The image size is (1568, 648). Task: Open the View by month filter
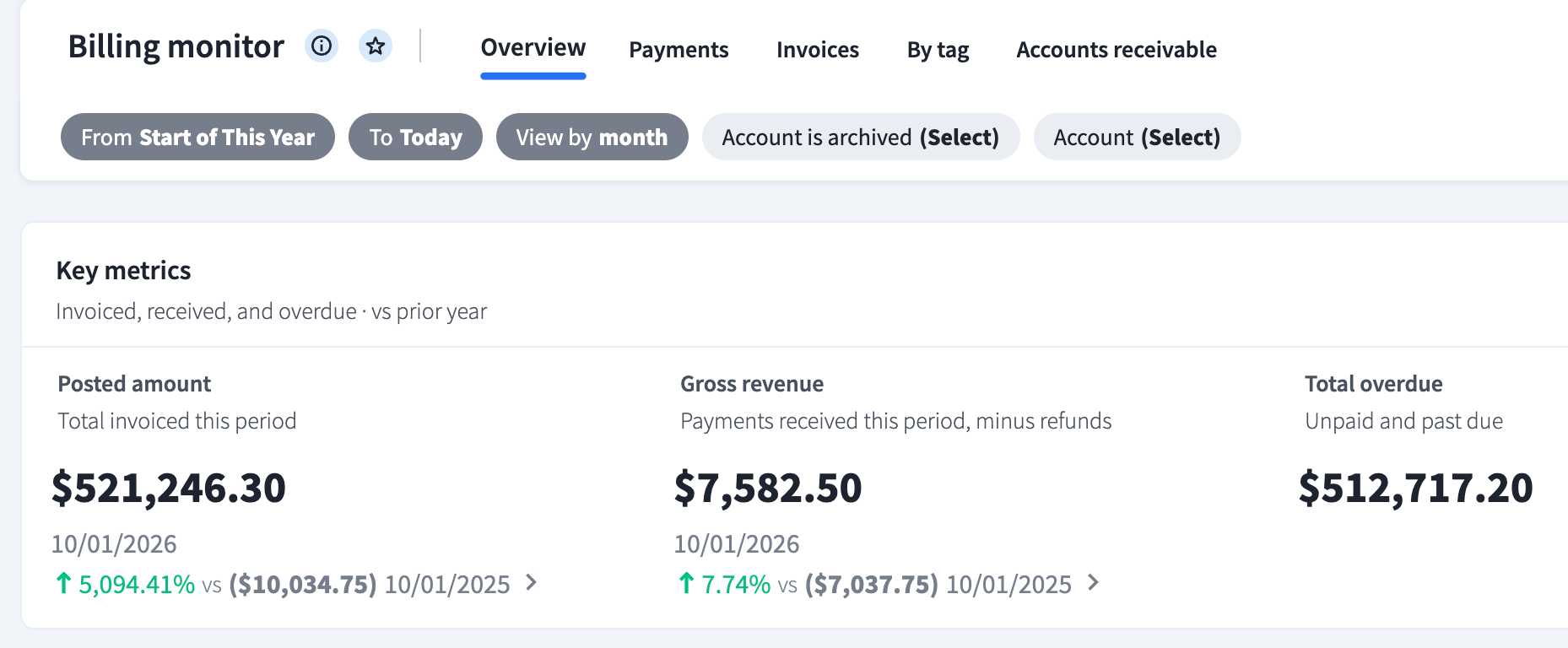[592, 137]
